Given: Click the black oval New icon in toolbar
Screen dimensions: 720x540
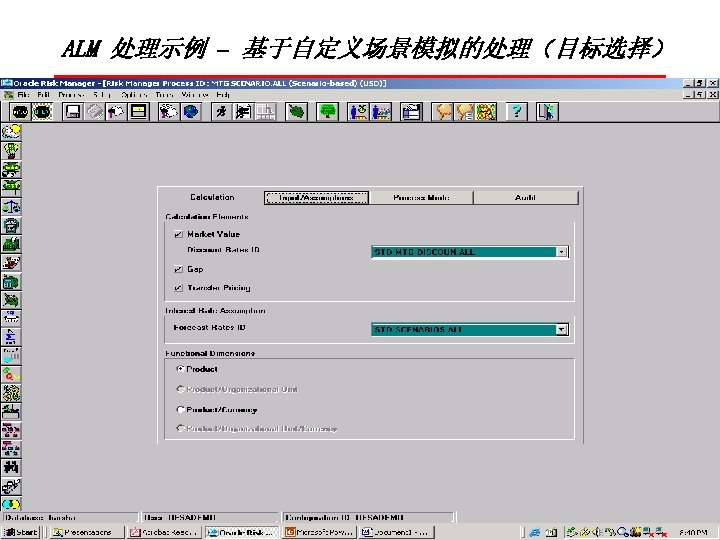Looking at the screenshot, I should click(x=20, y=112).
